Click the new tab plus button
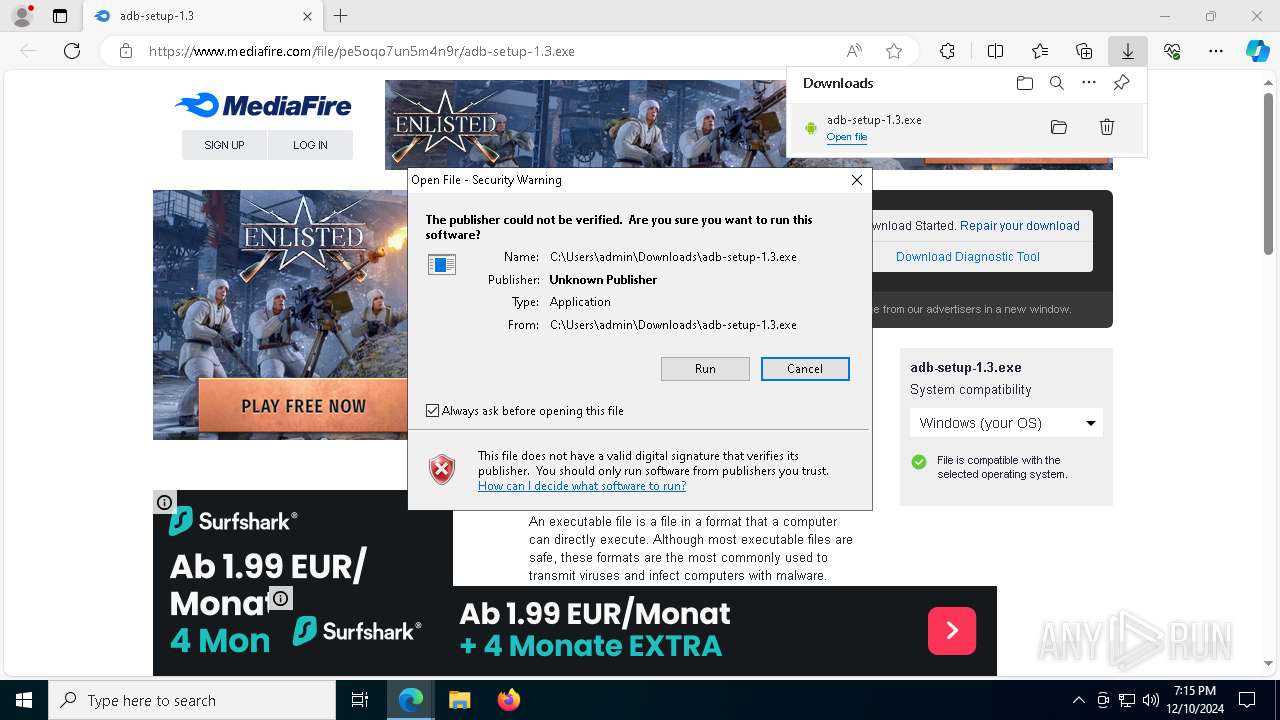This screenshot has width=1280, height=720. (340, 16)
